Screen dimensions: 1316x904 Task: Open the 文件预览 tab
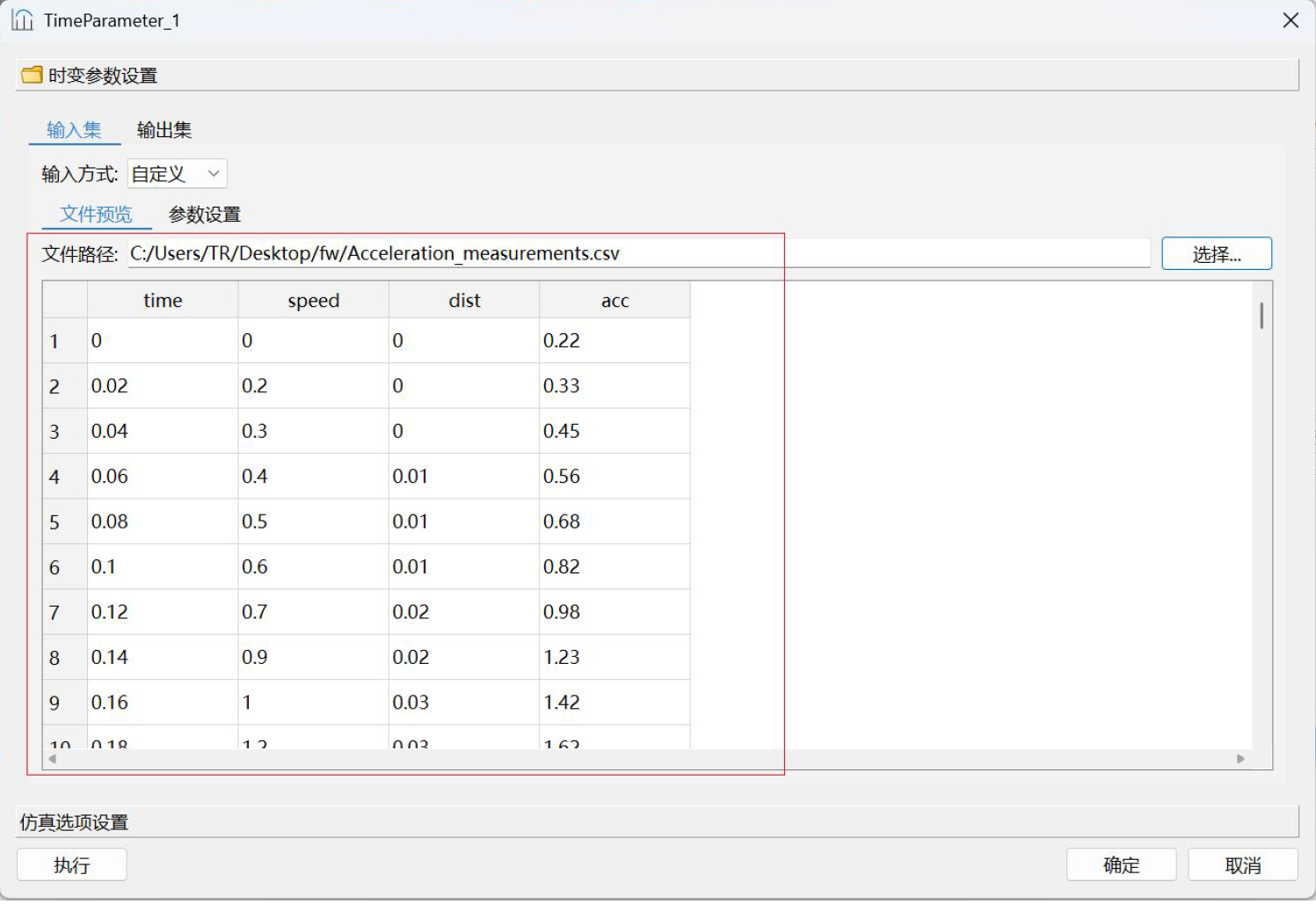(x=96, y=215)
